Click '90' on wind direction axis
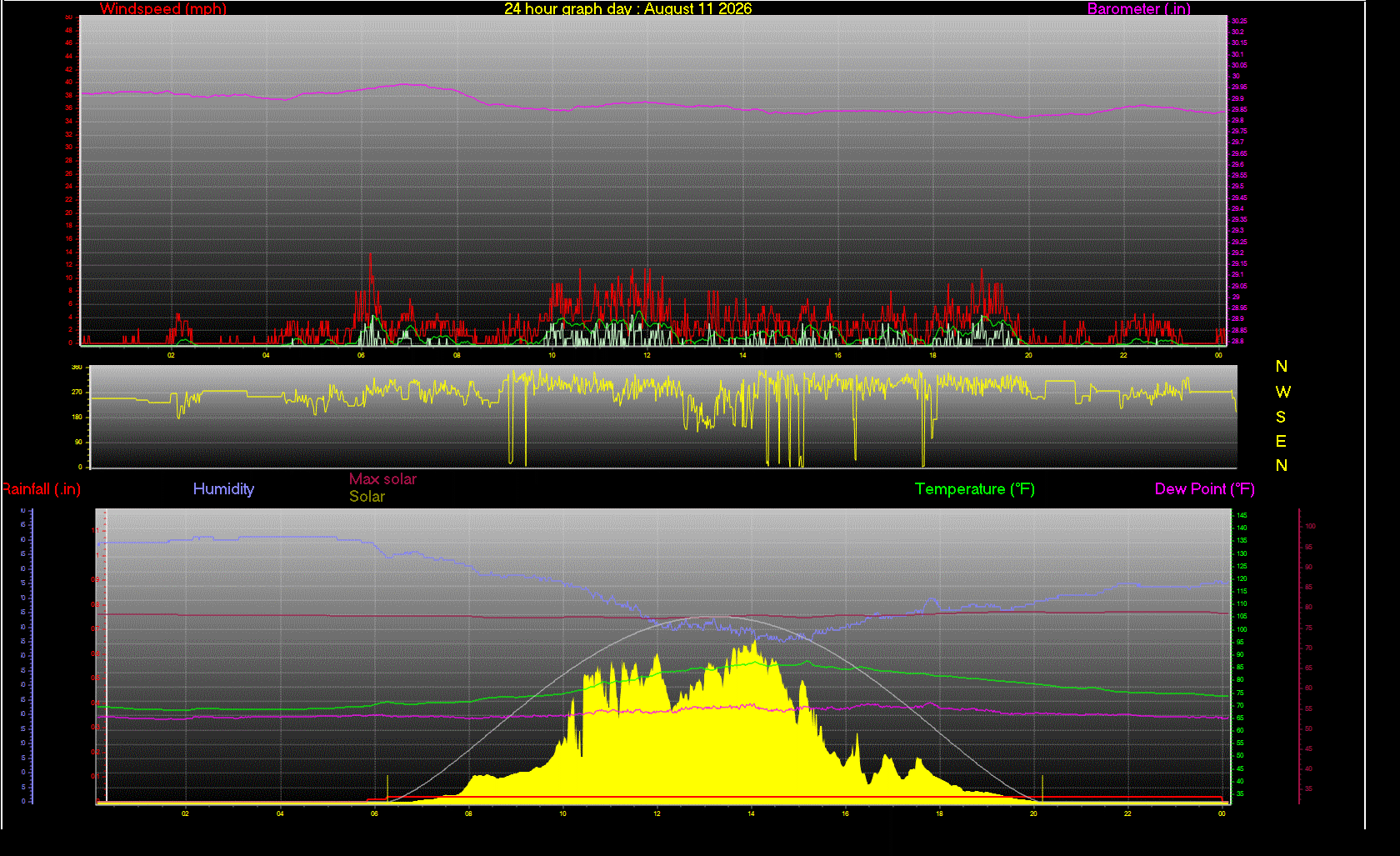Screen dimensions: 1400x856 pos(79,442)
